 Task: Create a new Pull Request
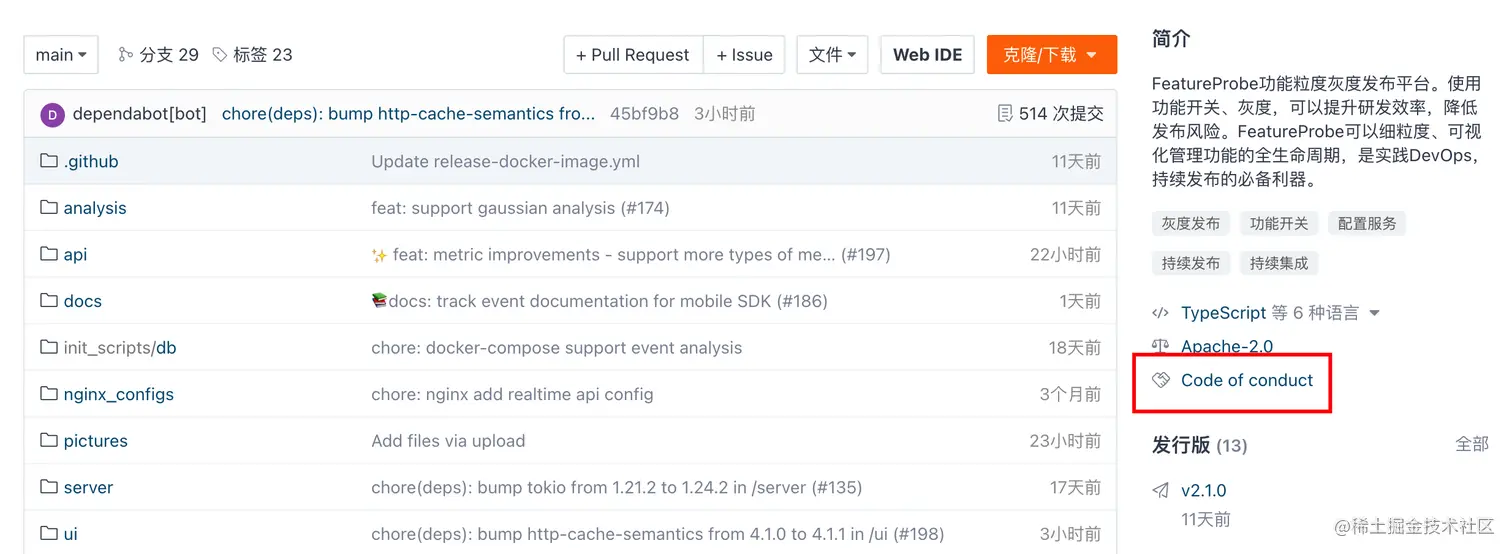(633, 55)
